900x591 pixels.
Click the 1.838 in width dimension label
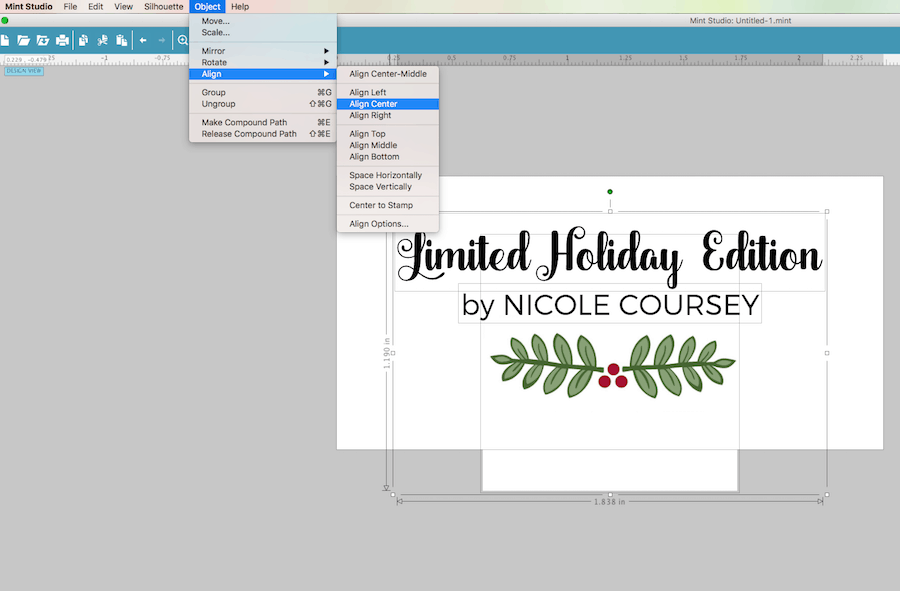(610, 501)
